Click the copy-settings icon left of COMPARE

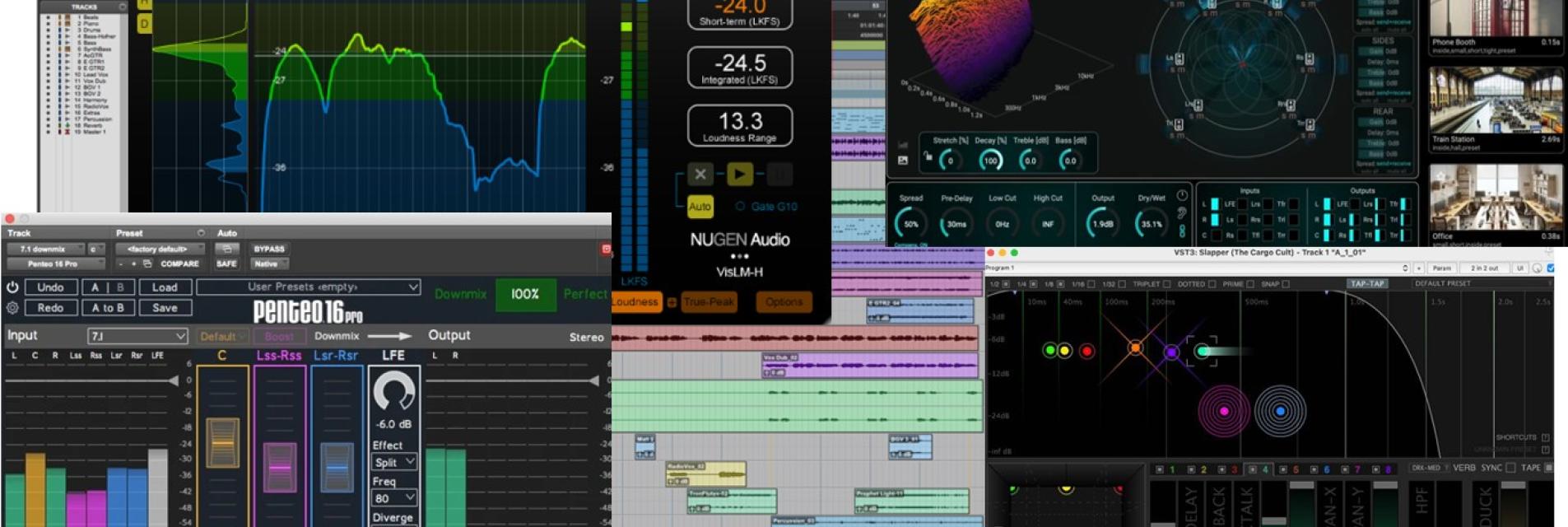click(x=147, y=264)
